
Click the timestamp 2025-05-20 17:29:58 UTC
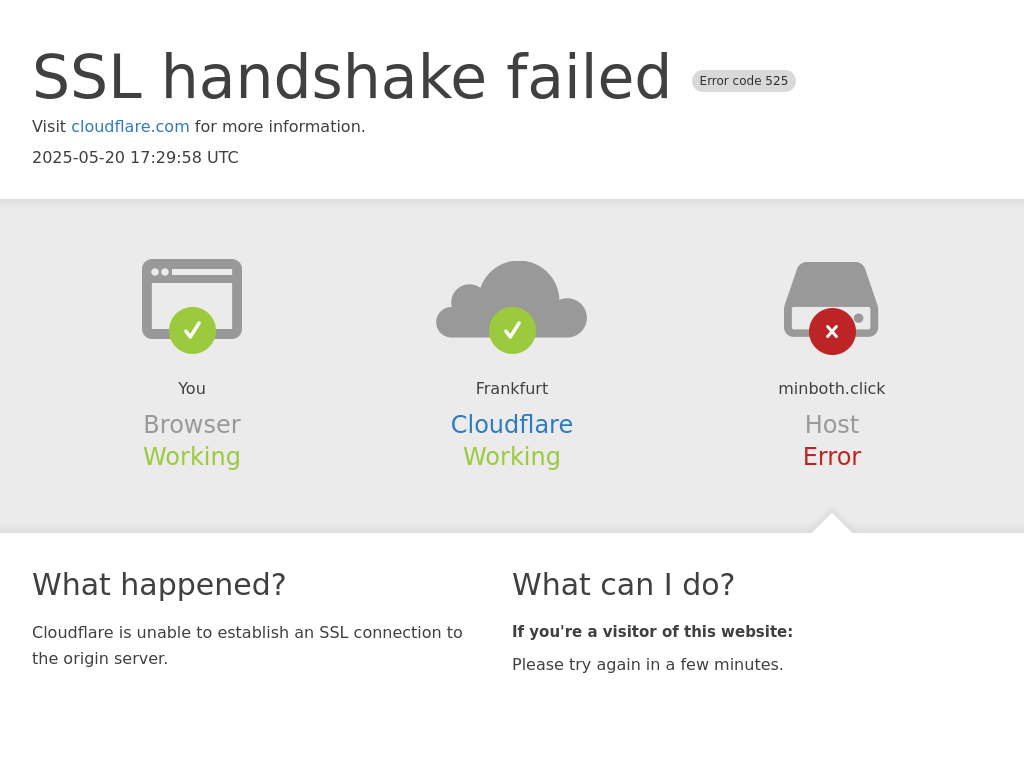click(135, 157)
